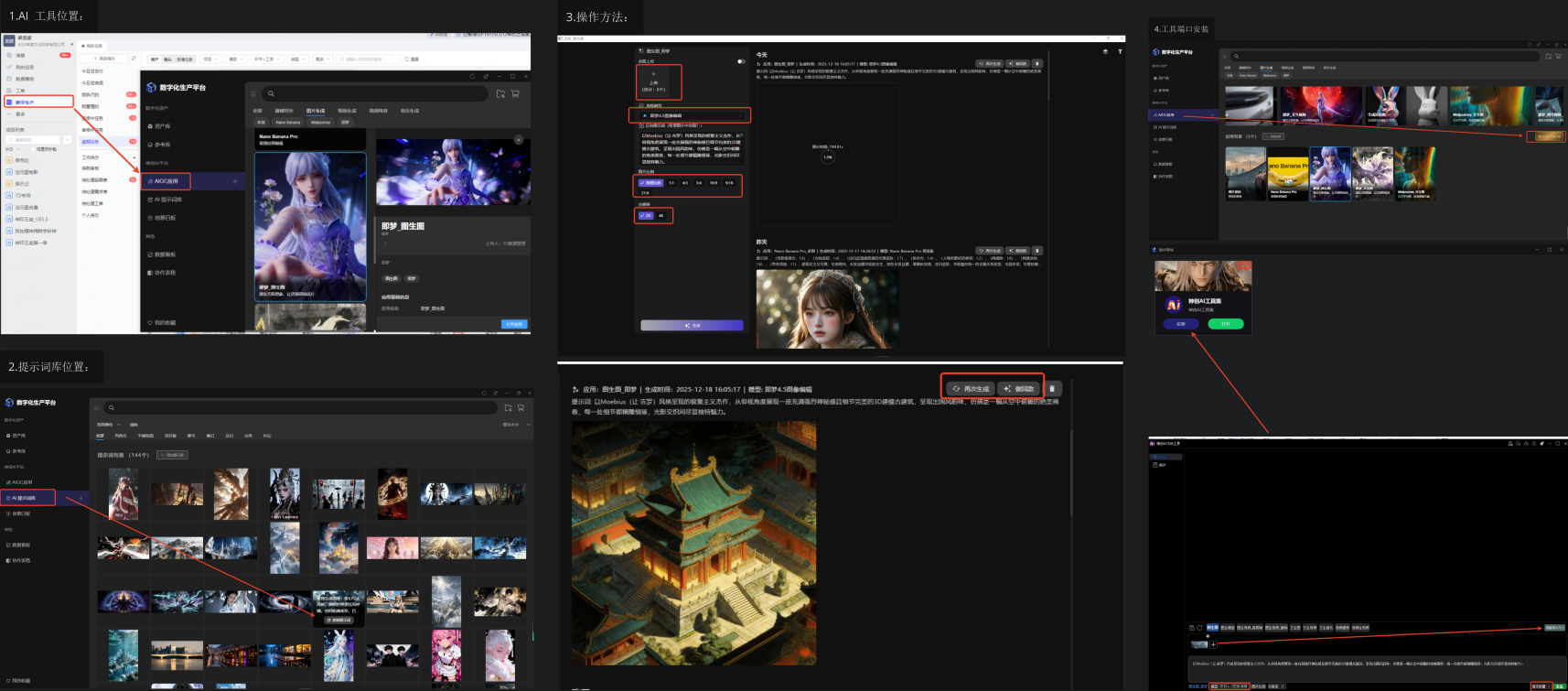
Task: Select the 4:3 aspect ratio option
Action: tap(685, 183)
